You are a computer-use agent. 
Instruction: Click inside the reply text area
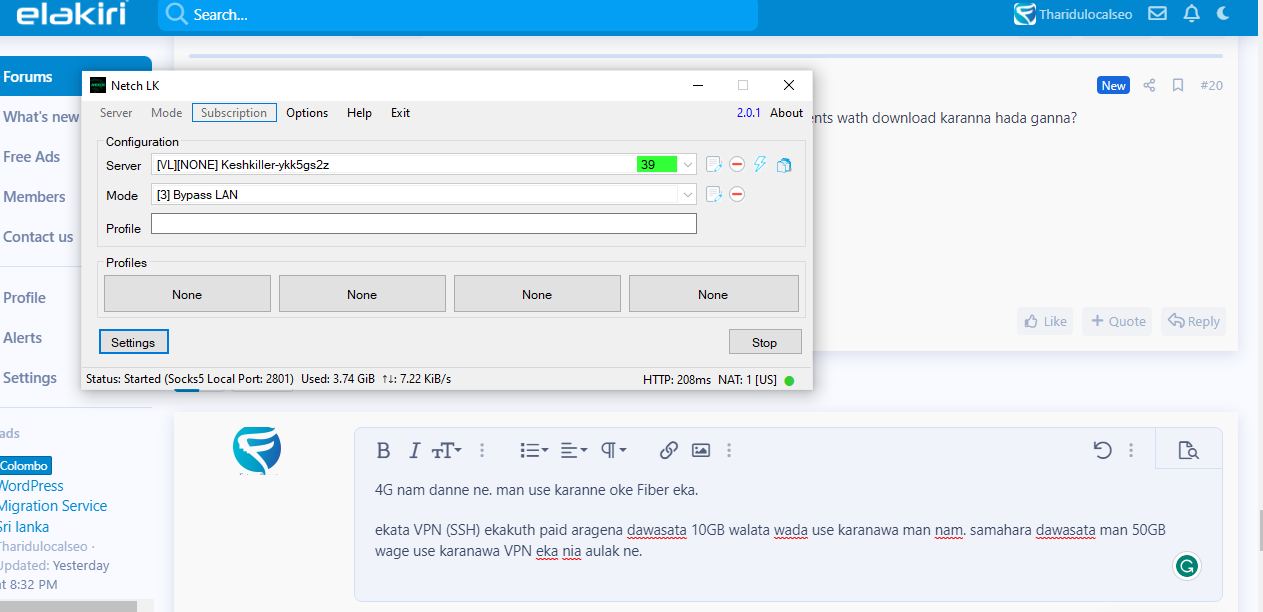[x=788, y=537]
